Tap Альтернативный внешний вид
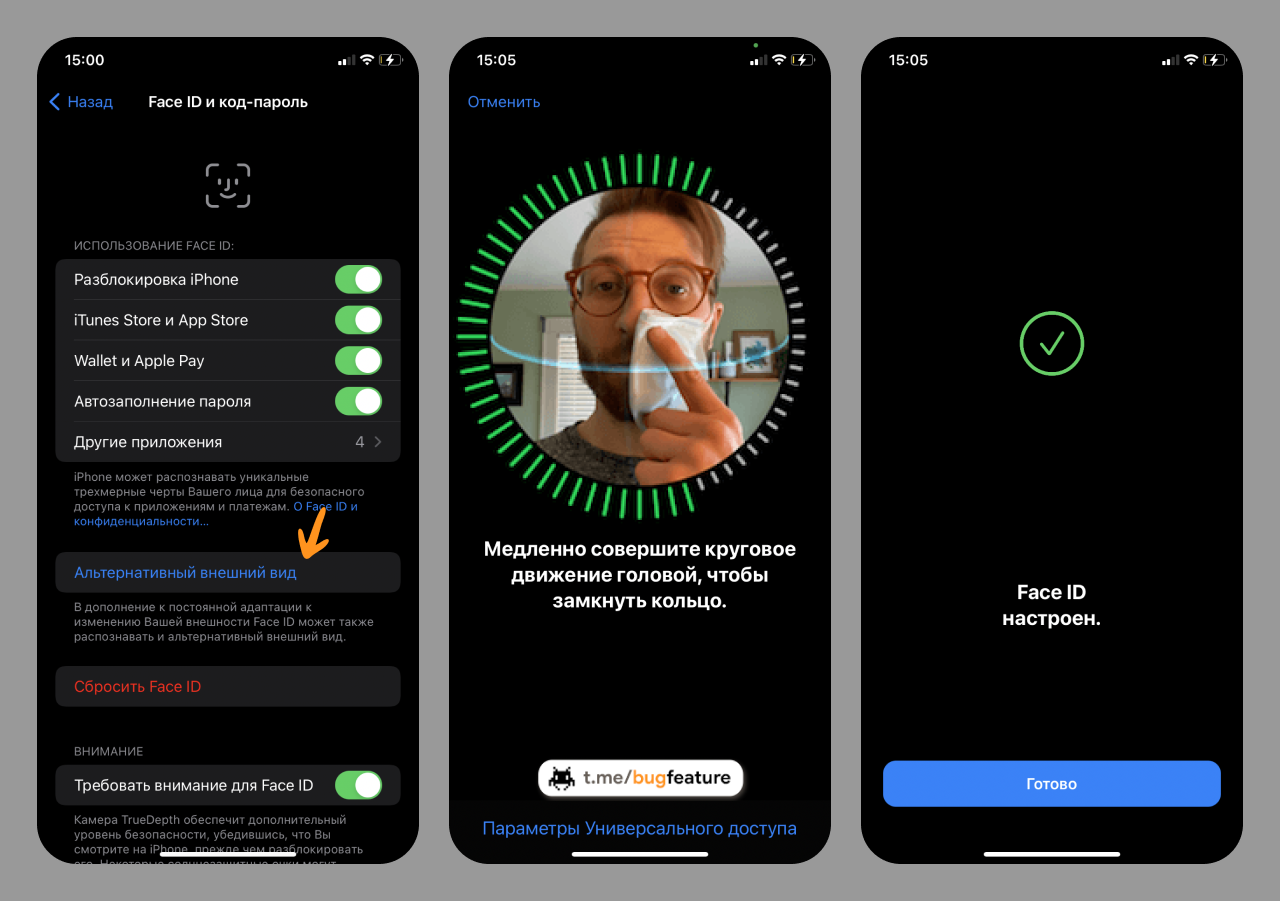The image size is (1280, 901). pos(228,573)
